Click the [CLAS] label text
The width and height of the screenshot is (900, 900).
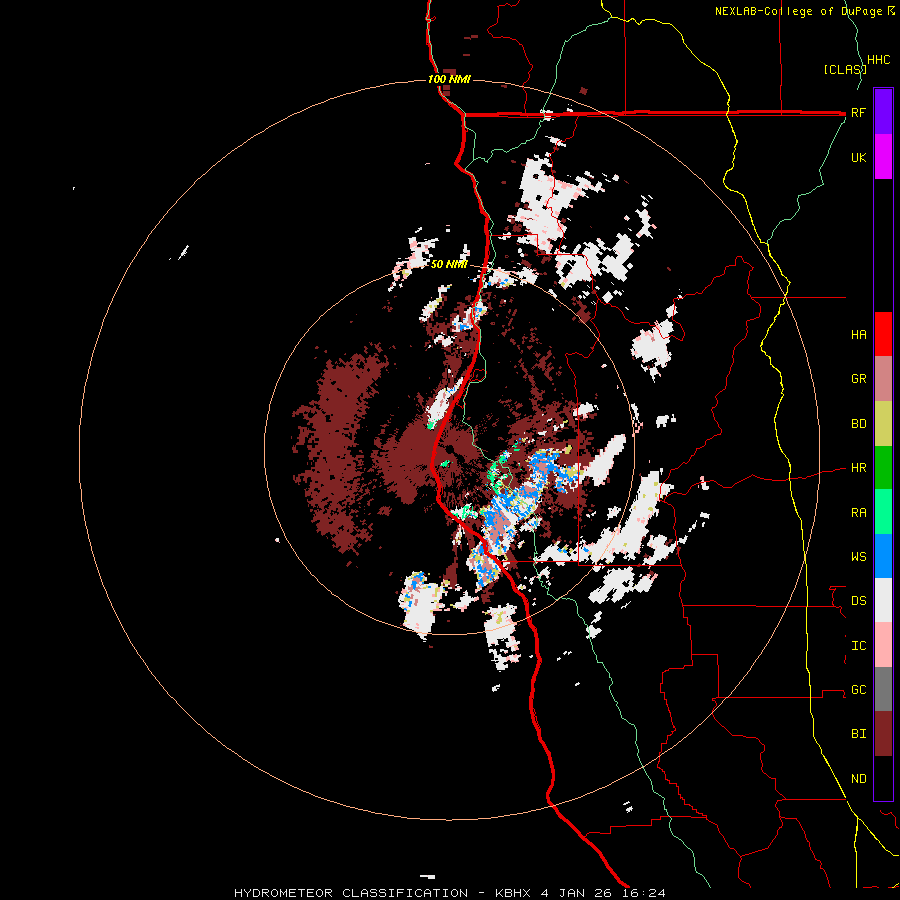pyautogui.click(x=844, y=69)
